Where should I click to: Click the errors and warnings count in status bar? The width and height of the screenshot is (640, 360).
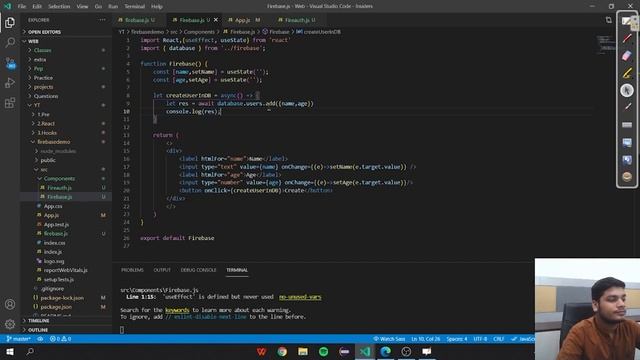coord(60,339)
